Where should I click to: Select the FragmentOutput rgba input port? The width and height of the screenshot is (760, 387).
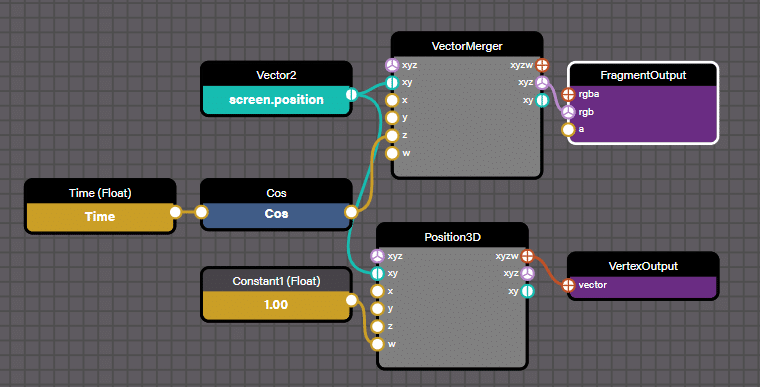point(568,94)
